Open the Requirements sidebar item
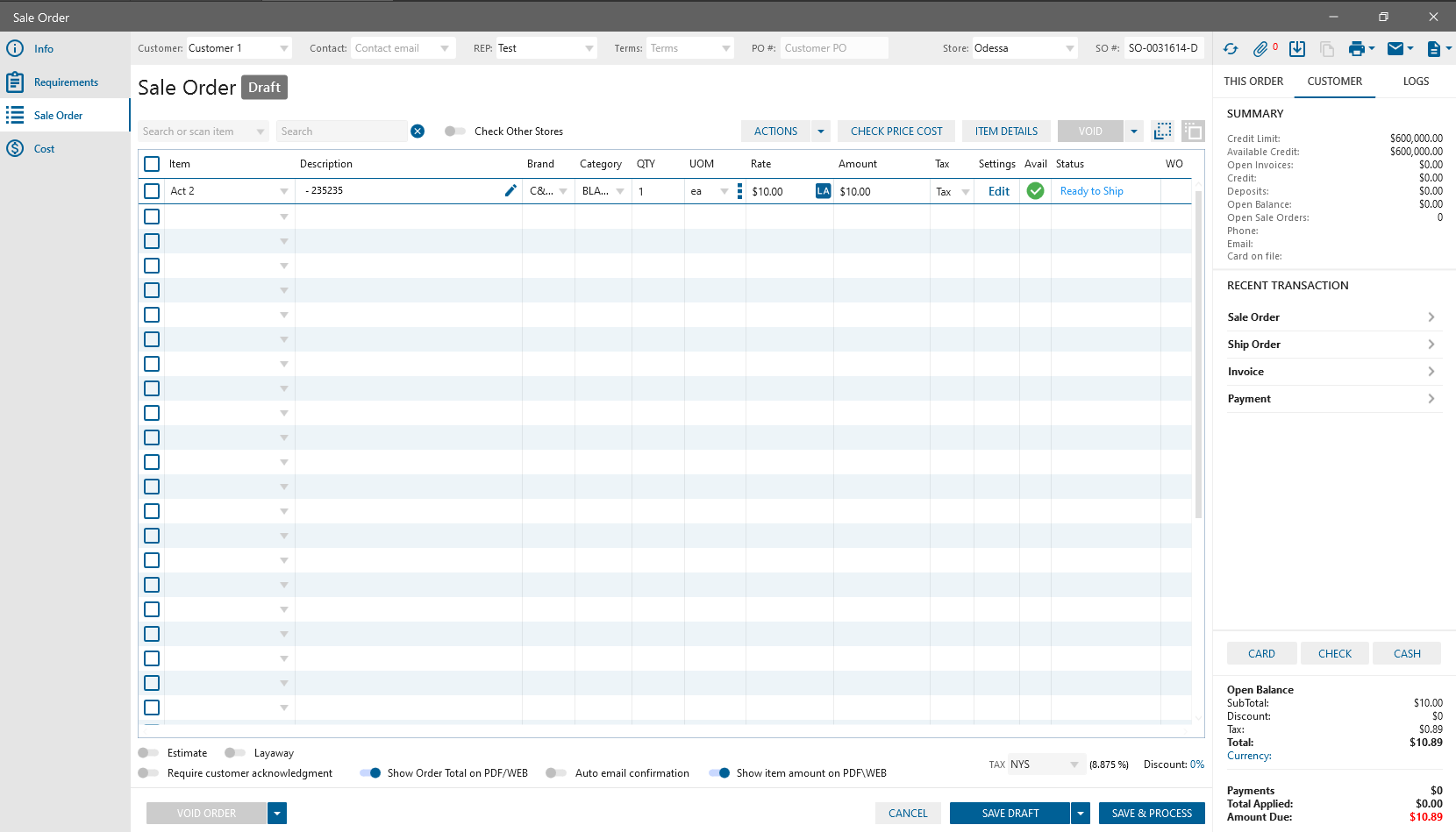 click(x=66, y=82)
